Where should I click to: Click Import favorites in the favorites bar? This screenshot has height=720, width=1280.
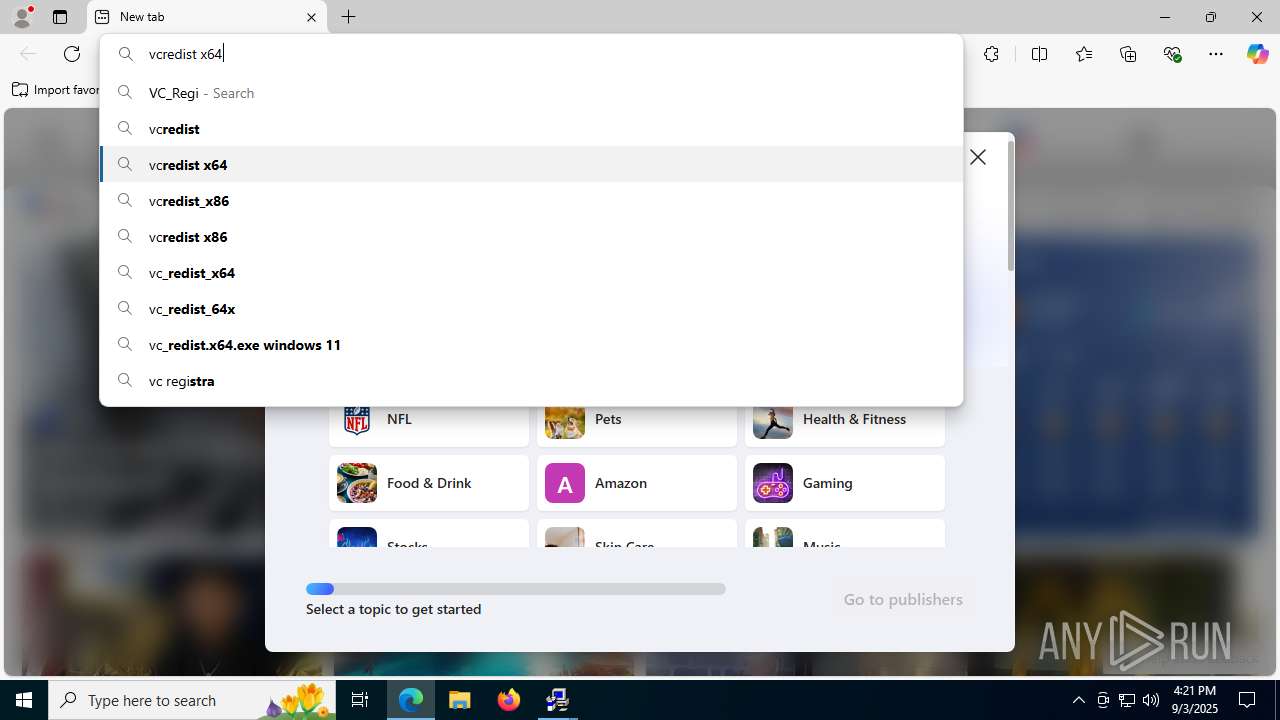click(x=56, y=90)
